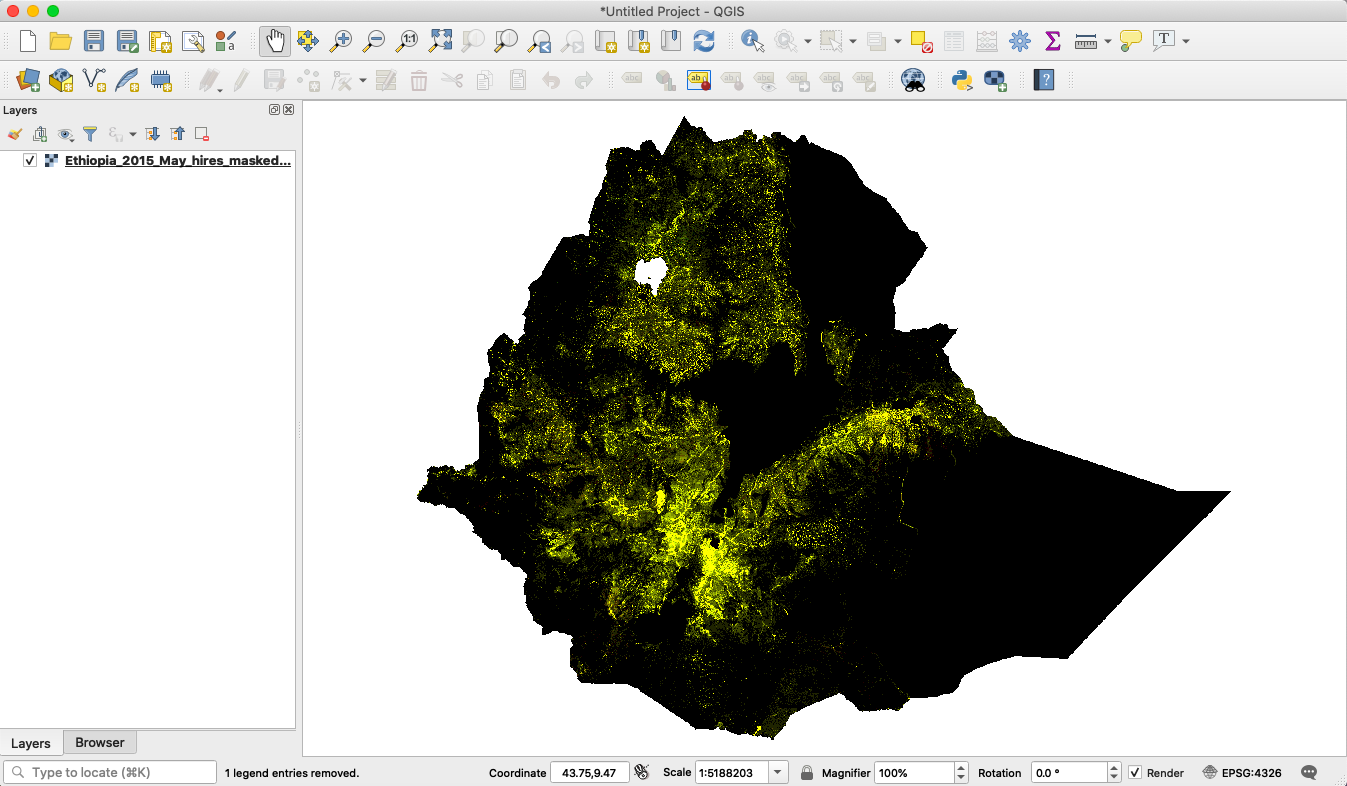The width and height of the screenshot is (1347, 786).
Task: Expand the Measure tool dropdown arrow
Action: (1108, 42)
